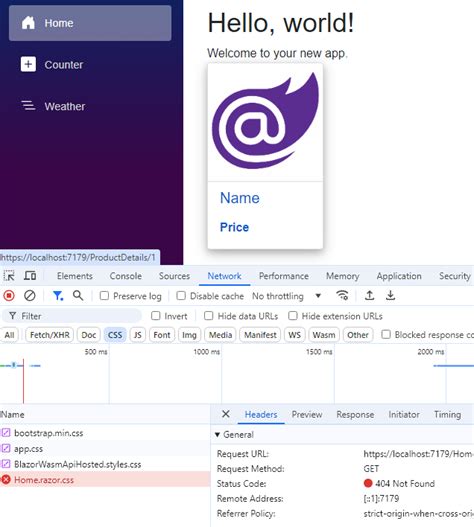Activate the inspect element picker icon
Screen dimensions: 474x527
tap(9, 276)
